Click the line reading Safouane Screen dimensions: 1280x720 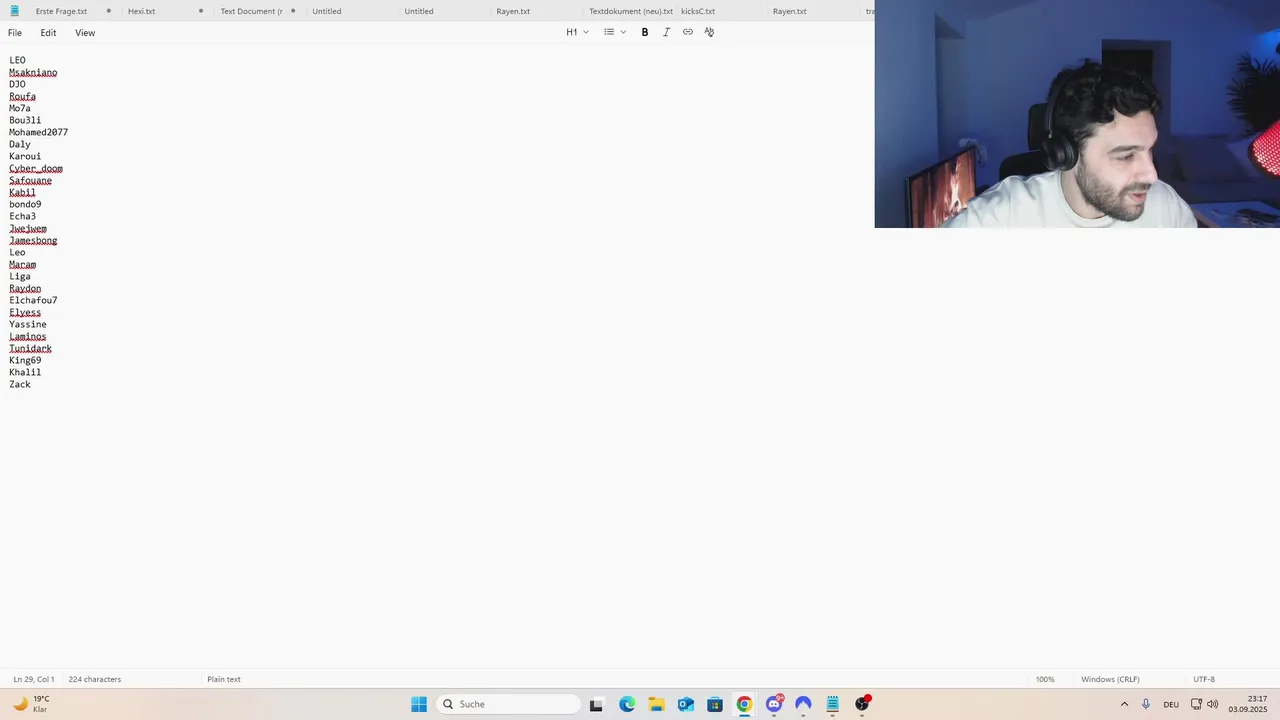30,181
